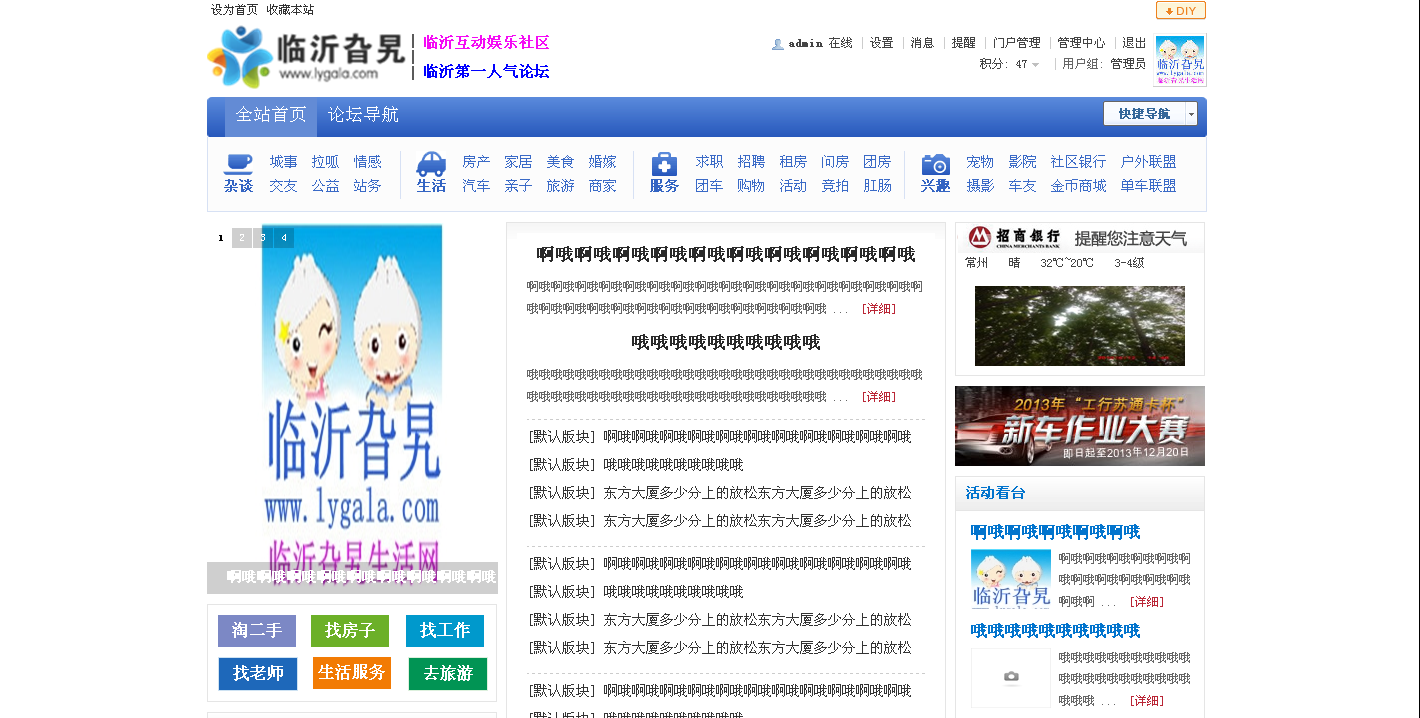Click the 新车作业大赛 banner ad
The image size is (1420, 718).
click(x=1080, y=426)
